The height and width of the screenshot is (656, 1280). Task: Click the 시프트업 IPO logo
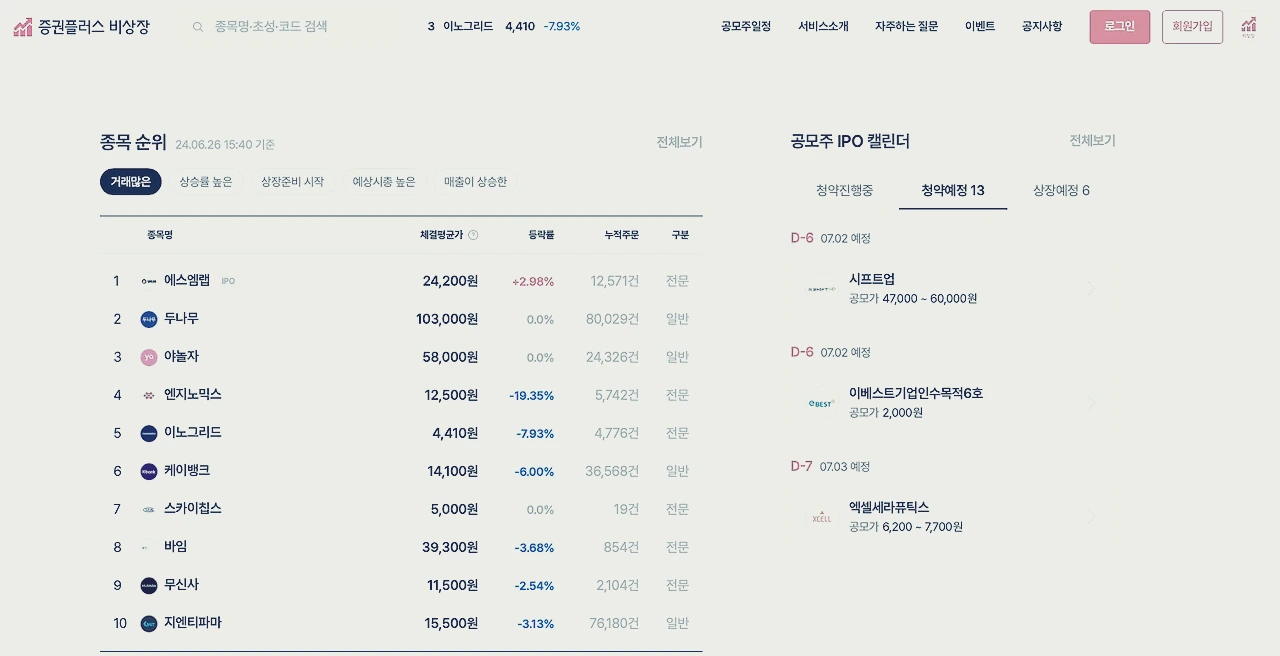pyautogui.click(x=822, y=289)
